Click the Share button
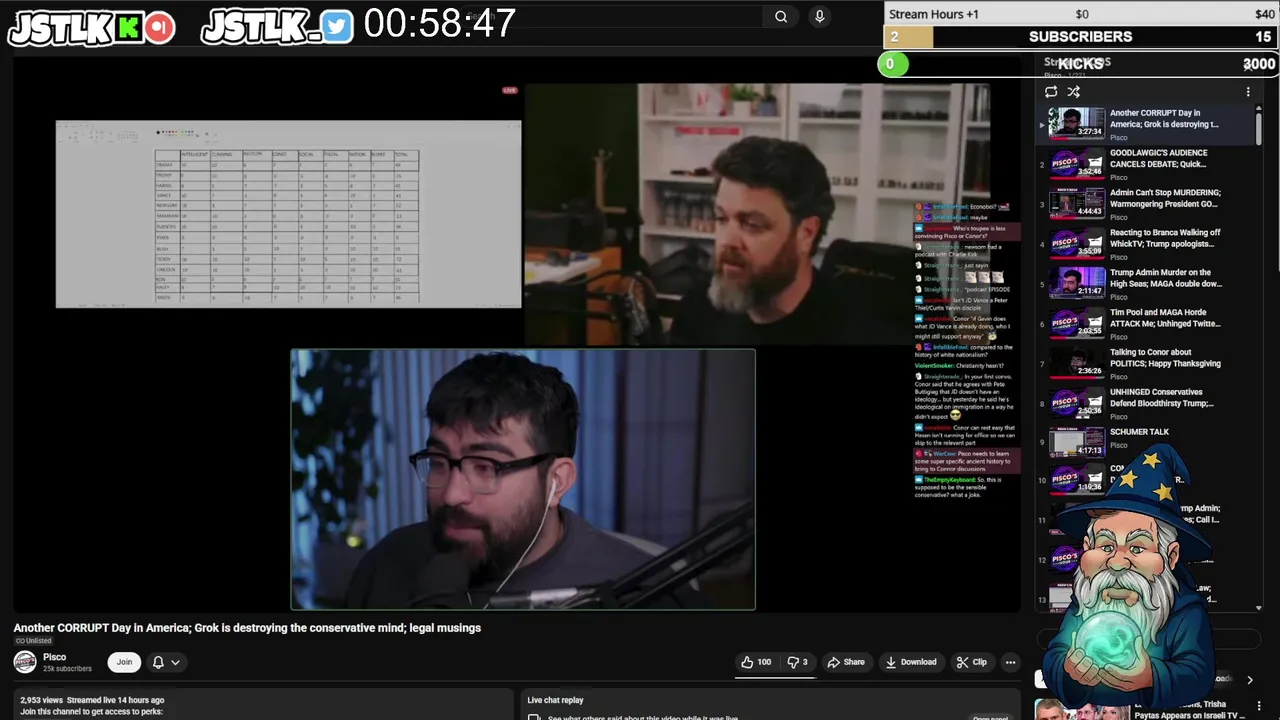This screenshot has height=720, width=1280. (846, 662)
